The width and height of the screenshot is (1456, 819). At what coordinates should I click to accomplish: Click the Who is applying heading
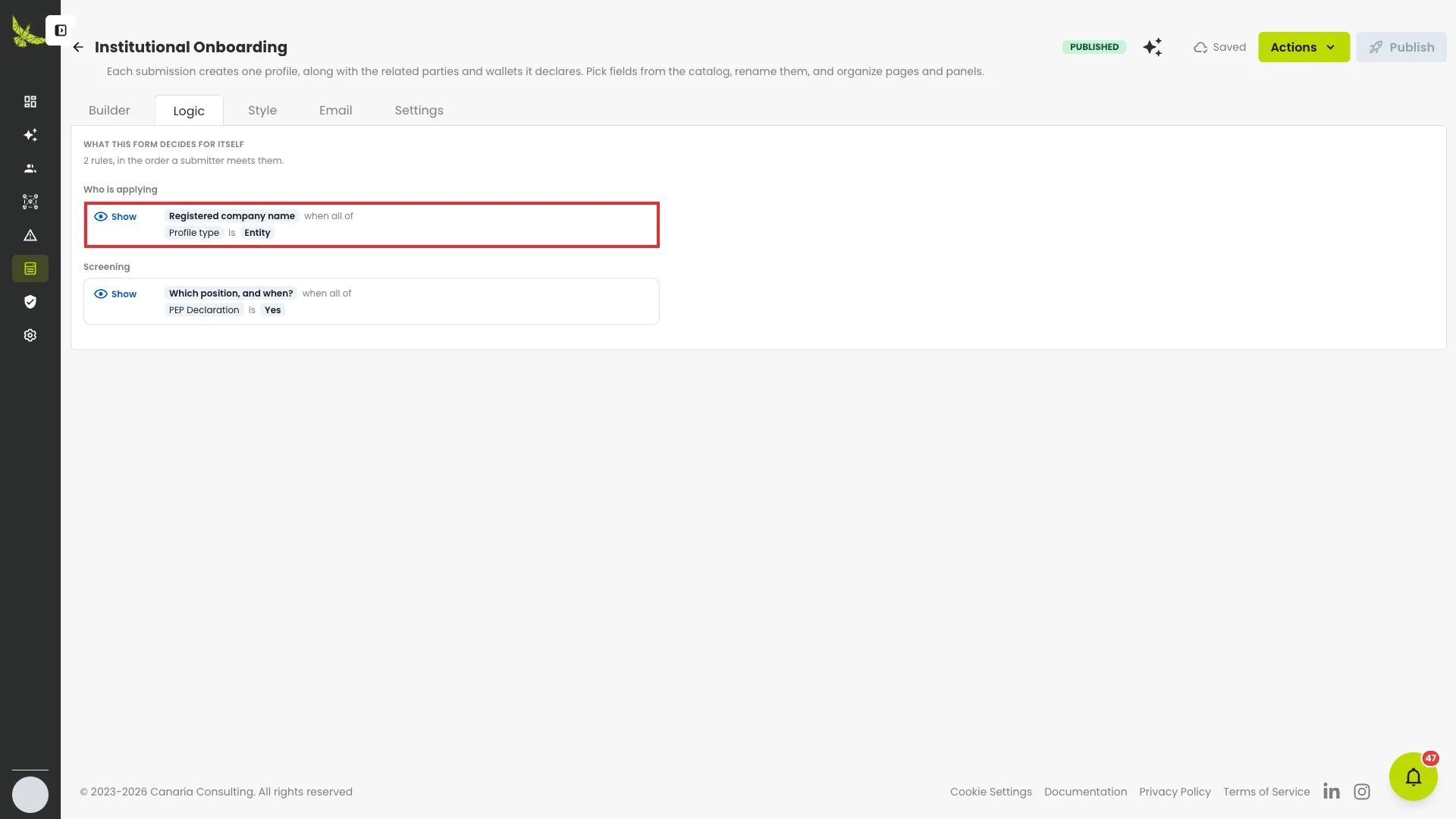(x=120, y=190)
